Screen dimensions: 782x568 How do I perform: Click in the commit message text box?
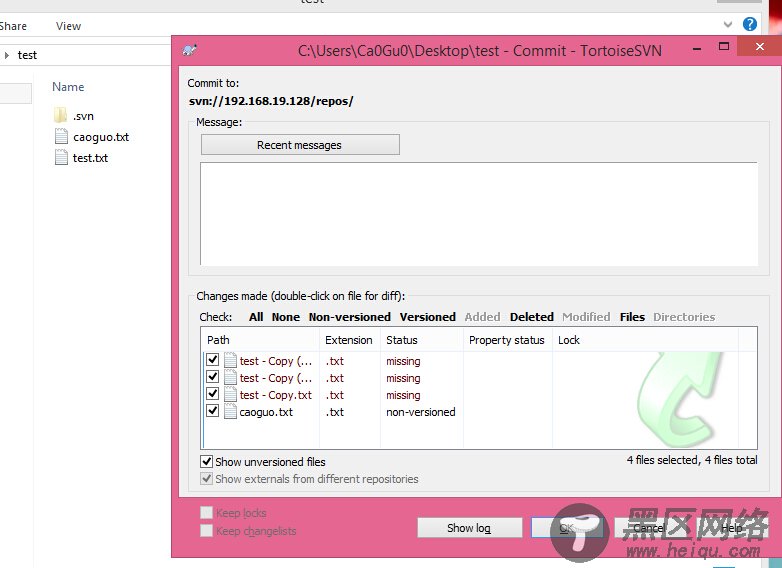click(479, 214)
